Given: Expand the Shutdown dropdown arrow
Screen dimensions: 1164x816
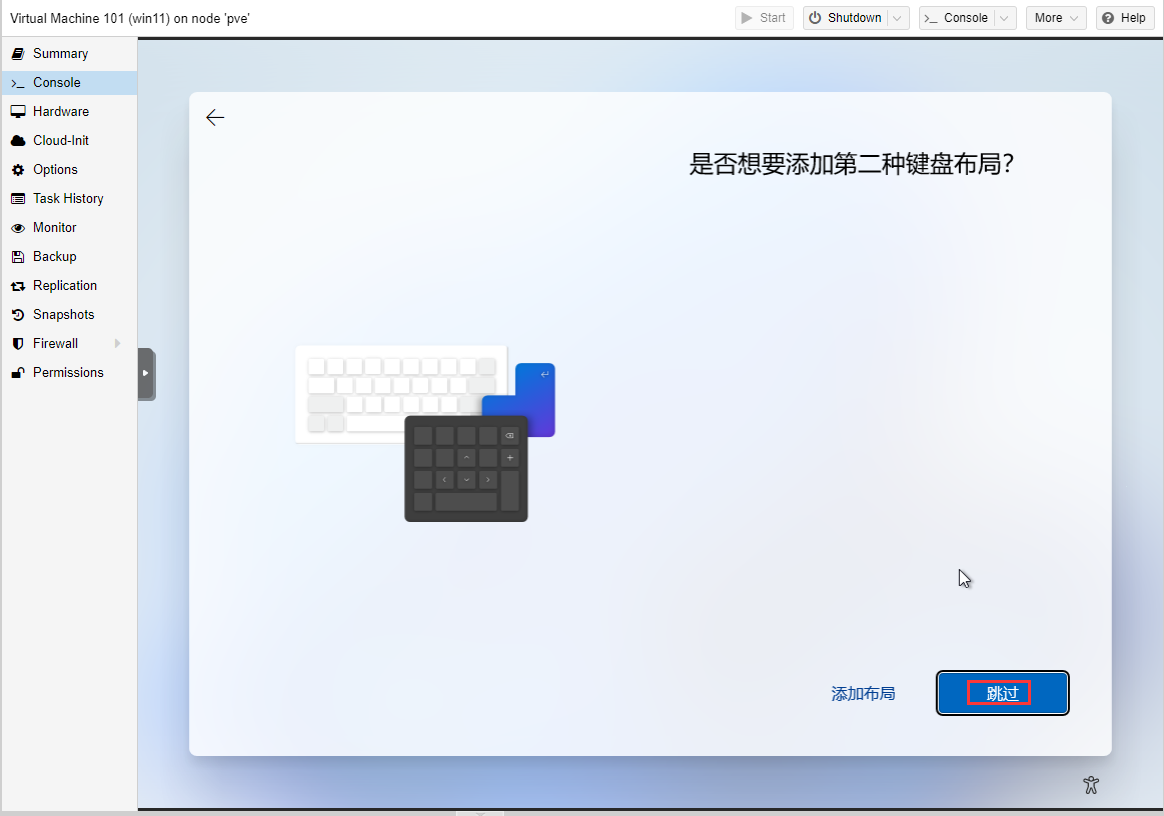Looking at the screenshot, I should pyautogui.click(x=898, y=18).
